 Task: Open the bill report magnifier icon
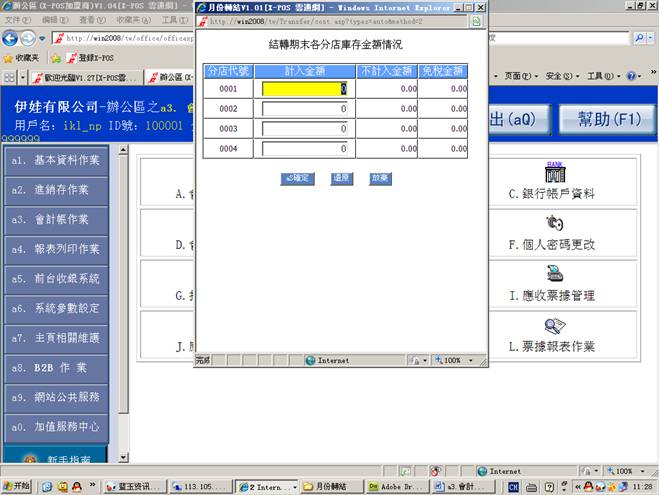tap(554, 326)
